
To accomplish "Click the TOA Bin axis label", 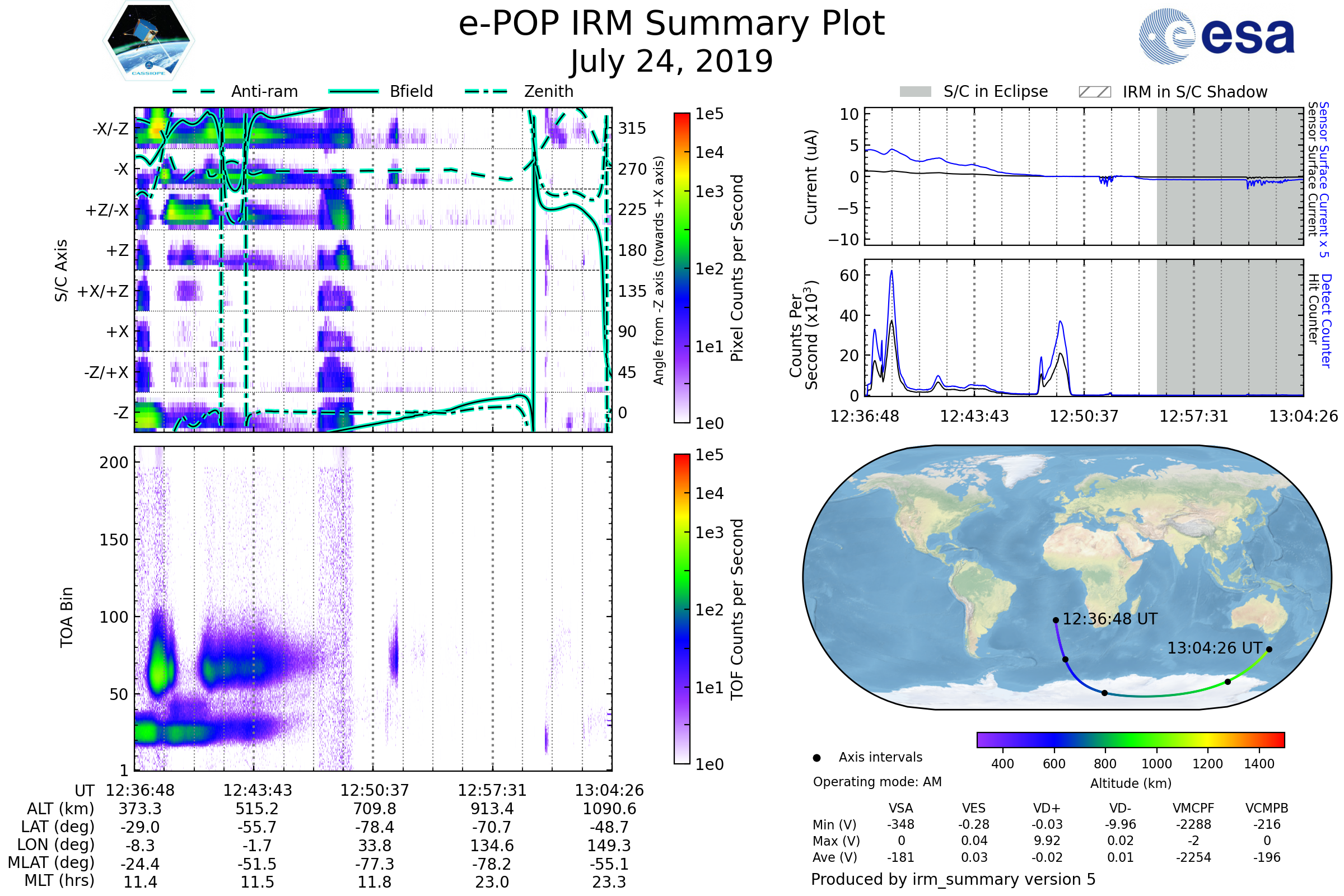I will tap(67, 617).
